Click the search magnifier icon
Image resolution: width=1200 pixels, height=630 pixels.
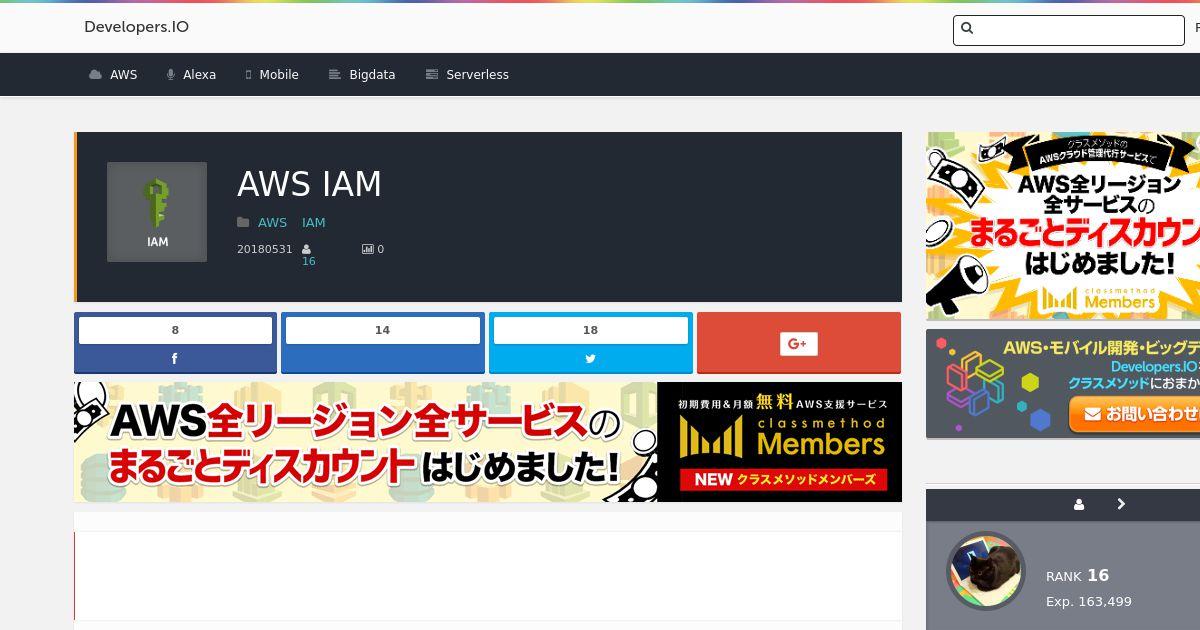coord(967,29)
